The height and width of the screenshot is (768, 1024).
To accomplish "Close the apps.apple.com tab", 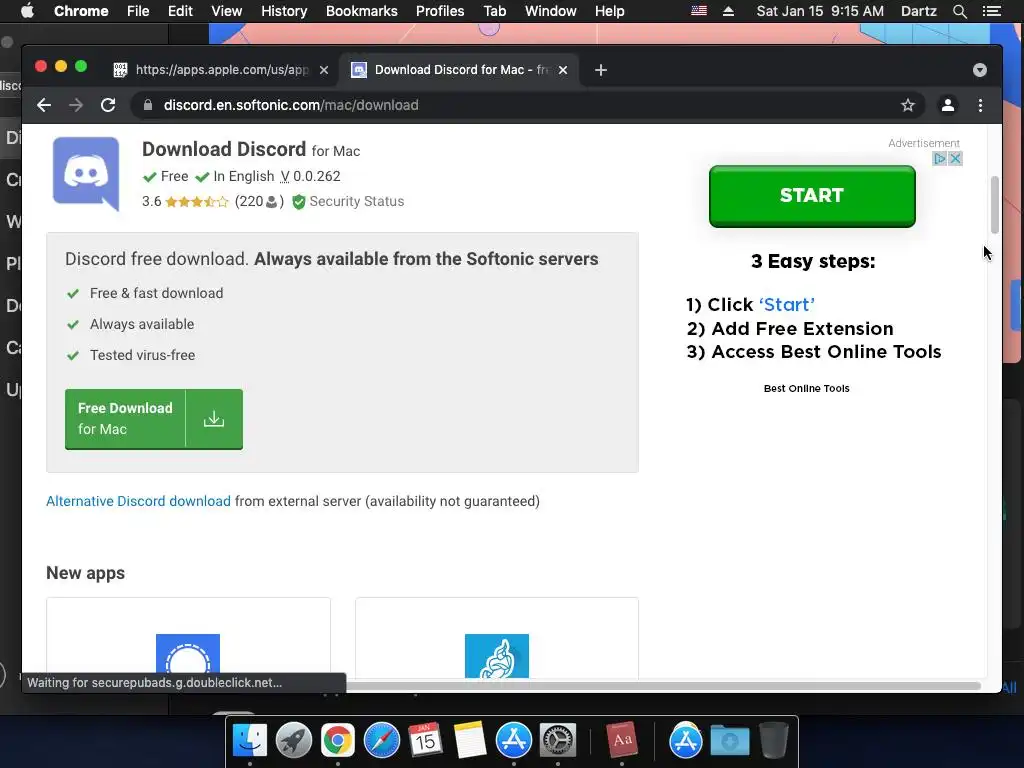I will [x=324, y=70].
